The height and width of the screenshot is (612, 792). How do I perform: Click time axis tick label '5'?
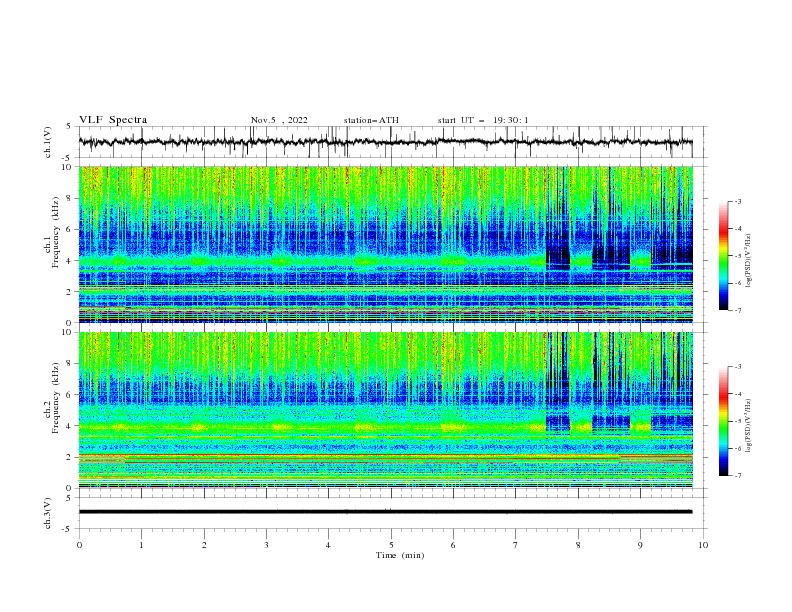391,545
